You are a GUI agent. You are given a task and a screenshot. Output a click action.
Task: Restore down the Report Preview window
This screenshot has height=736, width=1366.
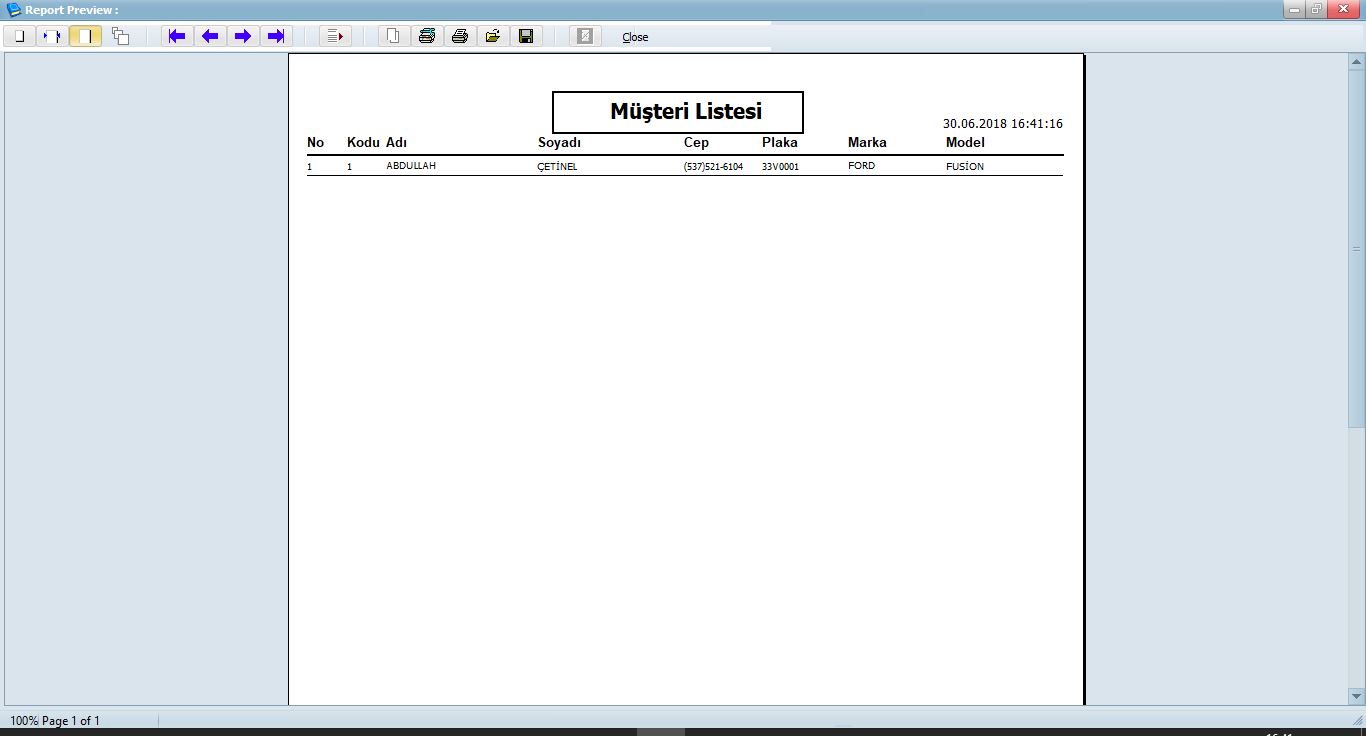1317,9
